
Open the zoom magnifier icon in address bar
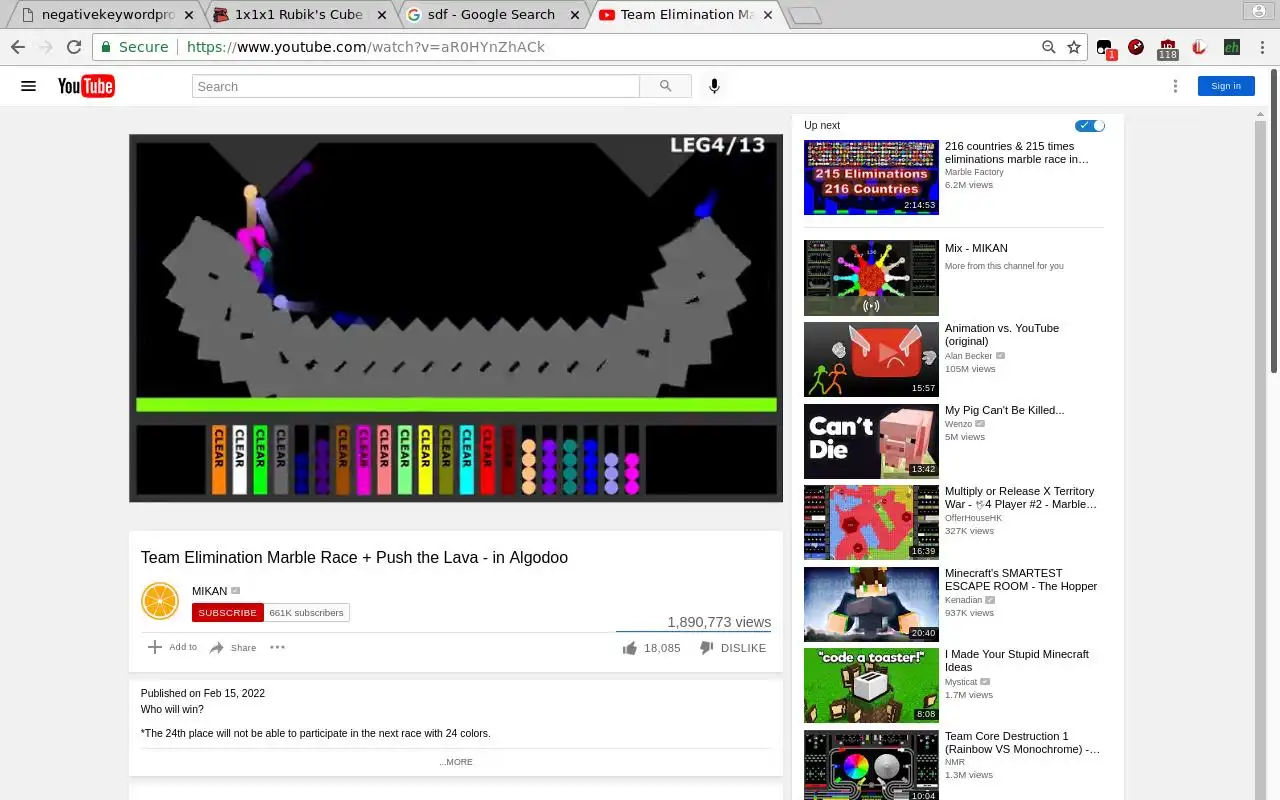(x=1048, y=47)
